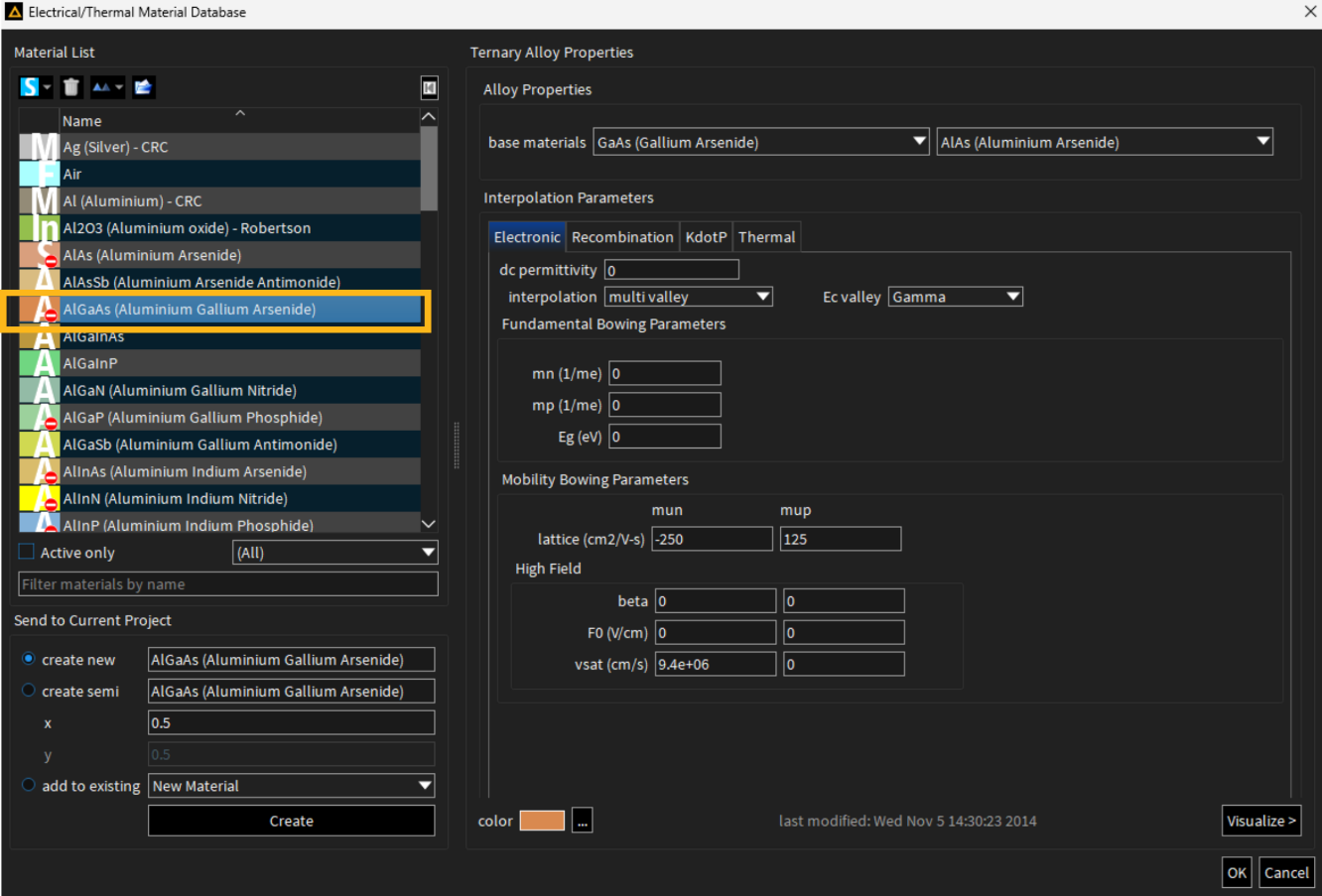Viewport: 1322px width, 896px height.
Task: Open color picker with the ... button
Action: (x=583, y=821)
